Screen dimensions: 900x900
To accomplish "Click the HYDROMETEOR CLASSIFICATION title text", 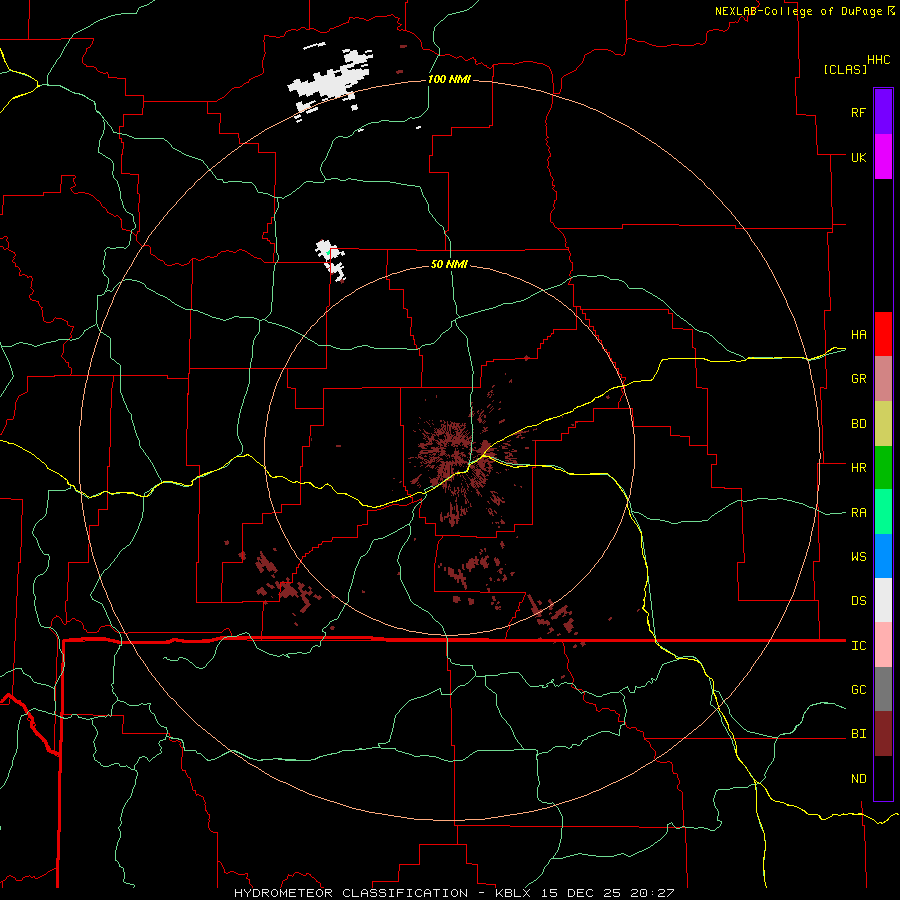I will (x=351, y=893).
